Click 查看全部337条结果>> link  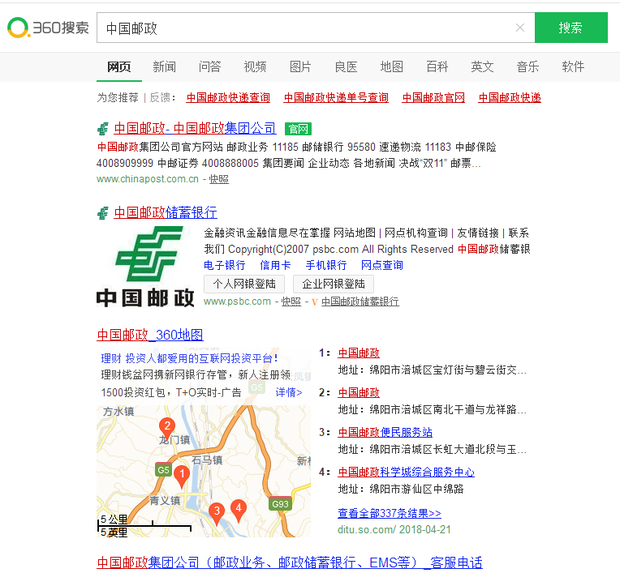coord(389,513)
